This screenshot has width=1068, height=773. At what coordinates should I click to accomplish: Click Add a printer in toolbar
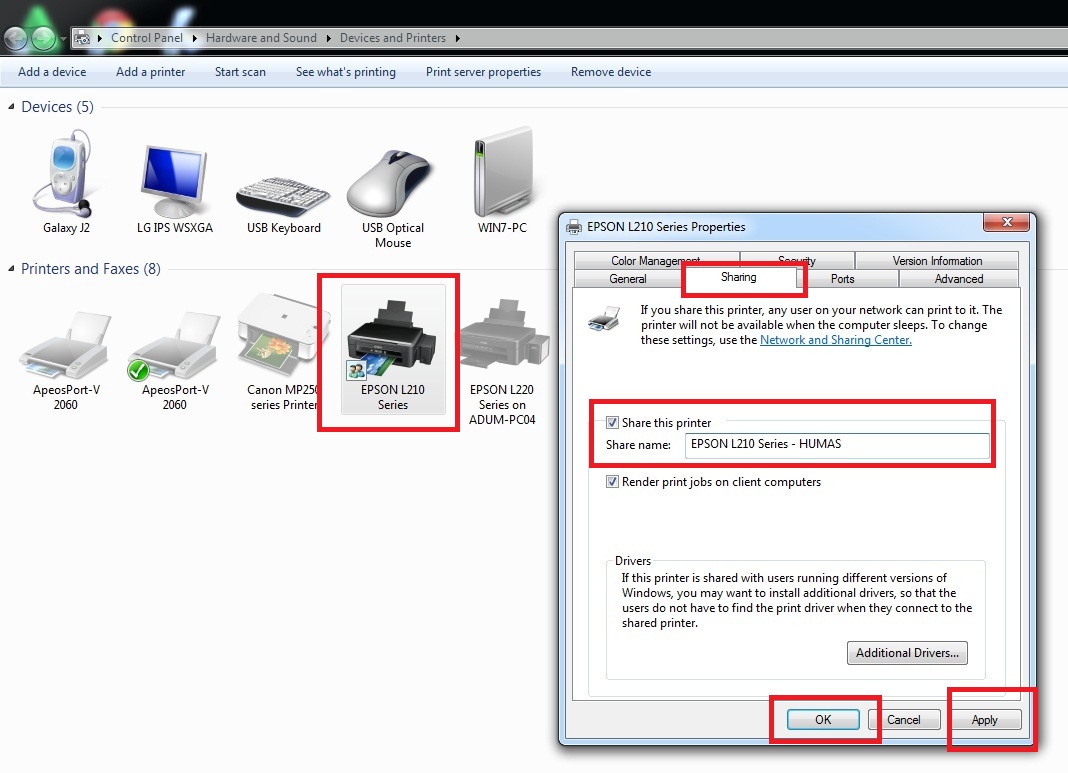click(151, 72)
